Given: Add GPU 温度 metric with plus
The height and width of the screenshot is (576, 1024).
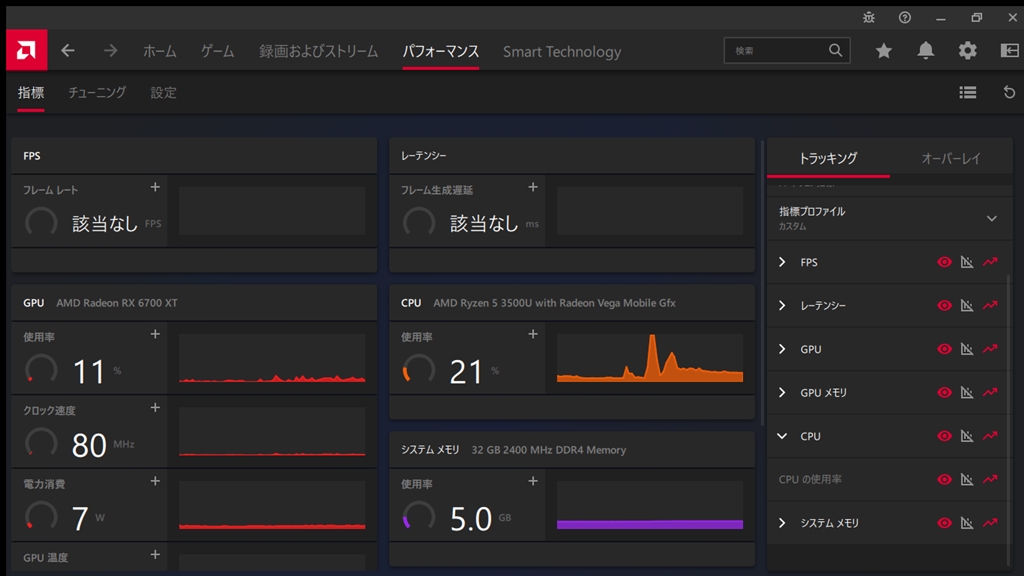Looking at the screenshot, I should pyautogui.click(x=155, y=554).
